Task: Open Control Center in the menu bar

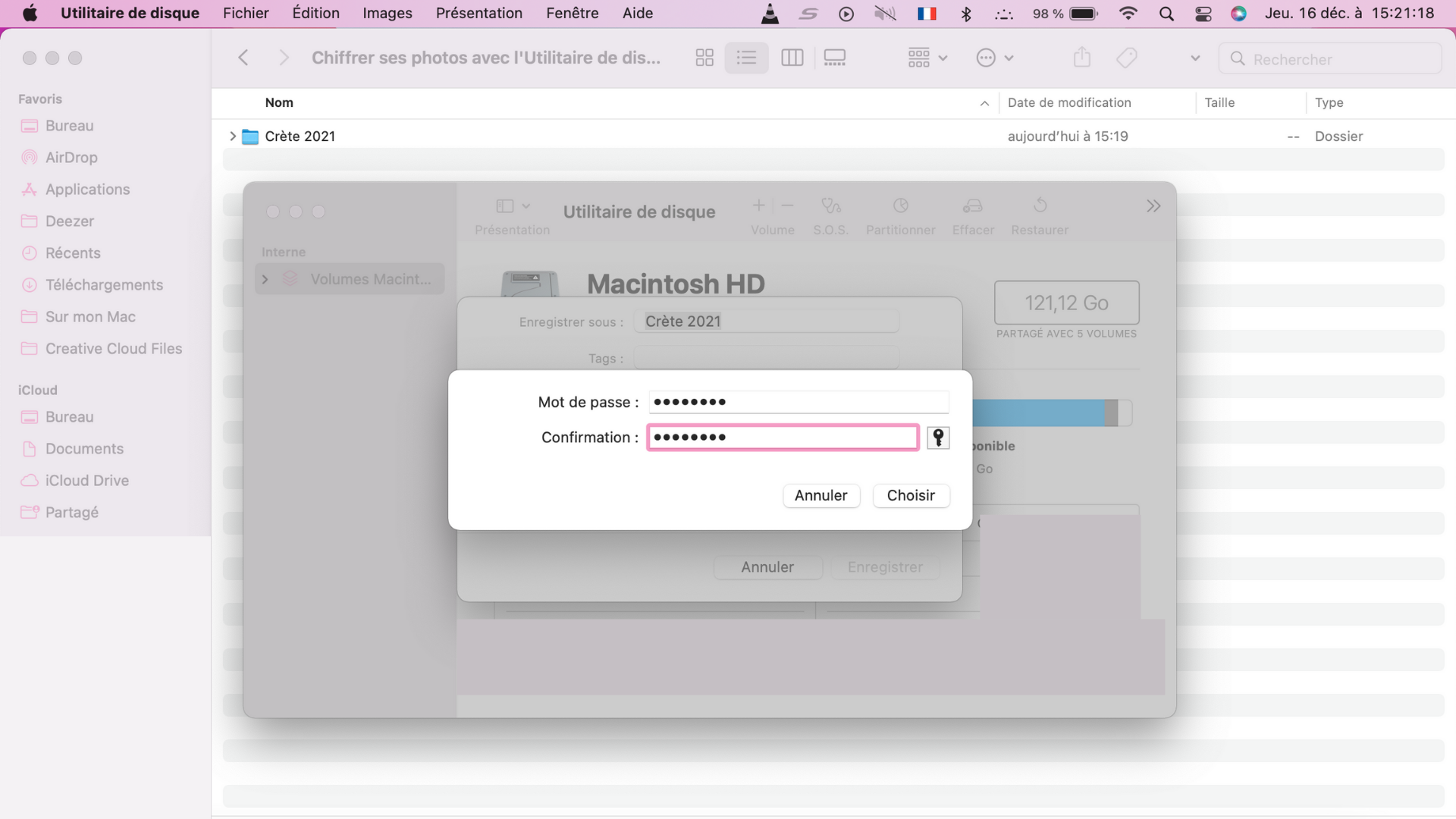Action: 1203,14
